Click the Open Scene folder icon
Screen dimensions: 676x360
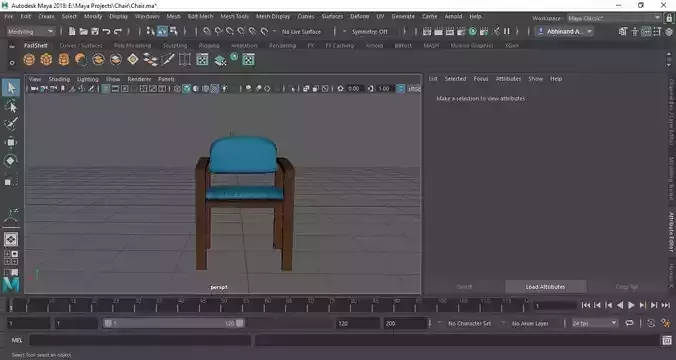[84, 31]
